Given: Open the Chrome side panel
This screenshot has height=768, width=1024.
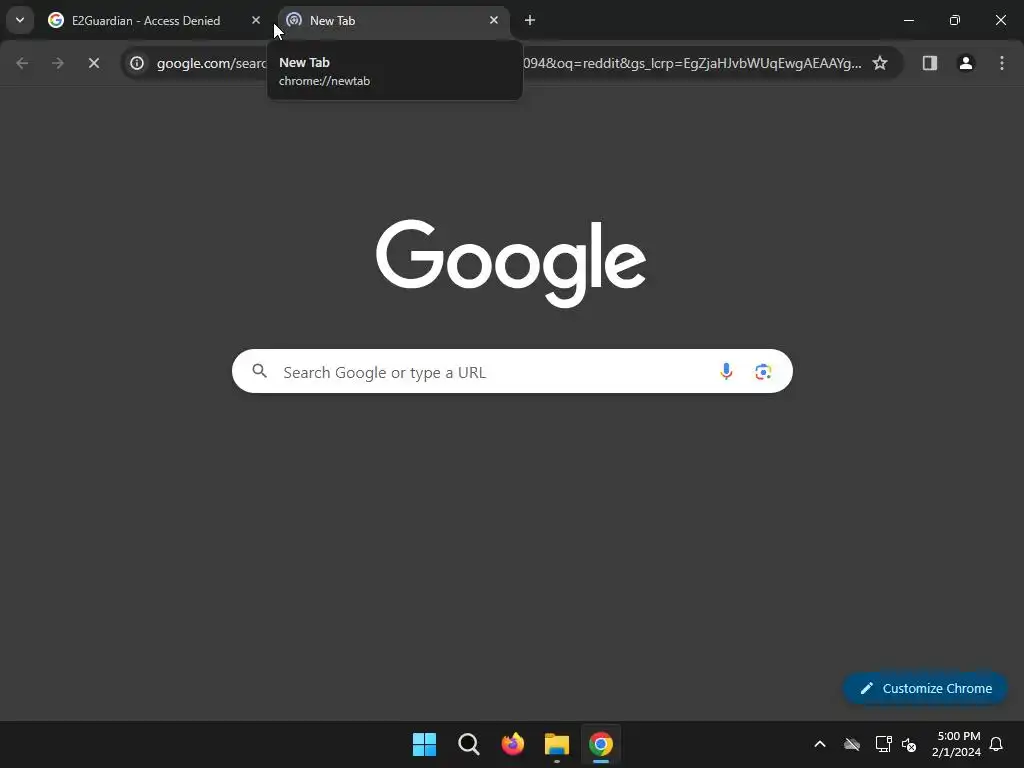Looking at the screenshot, I should pyautogui.click(x=930, y=63).
